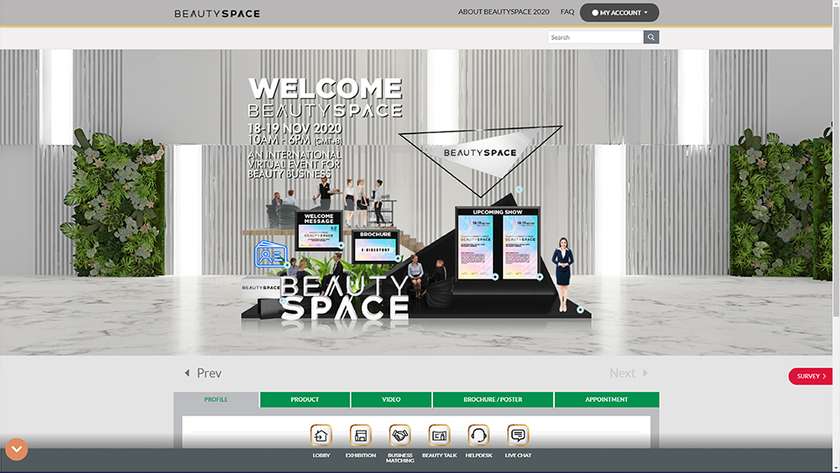
Task: Open the Live Chat icon
Action: pyautogui.click(x=518, y=435)
